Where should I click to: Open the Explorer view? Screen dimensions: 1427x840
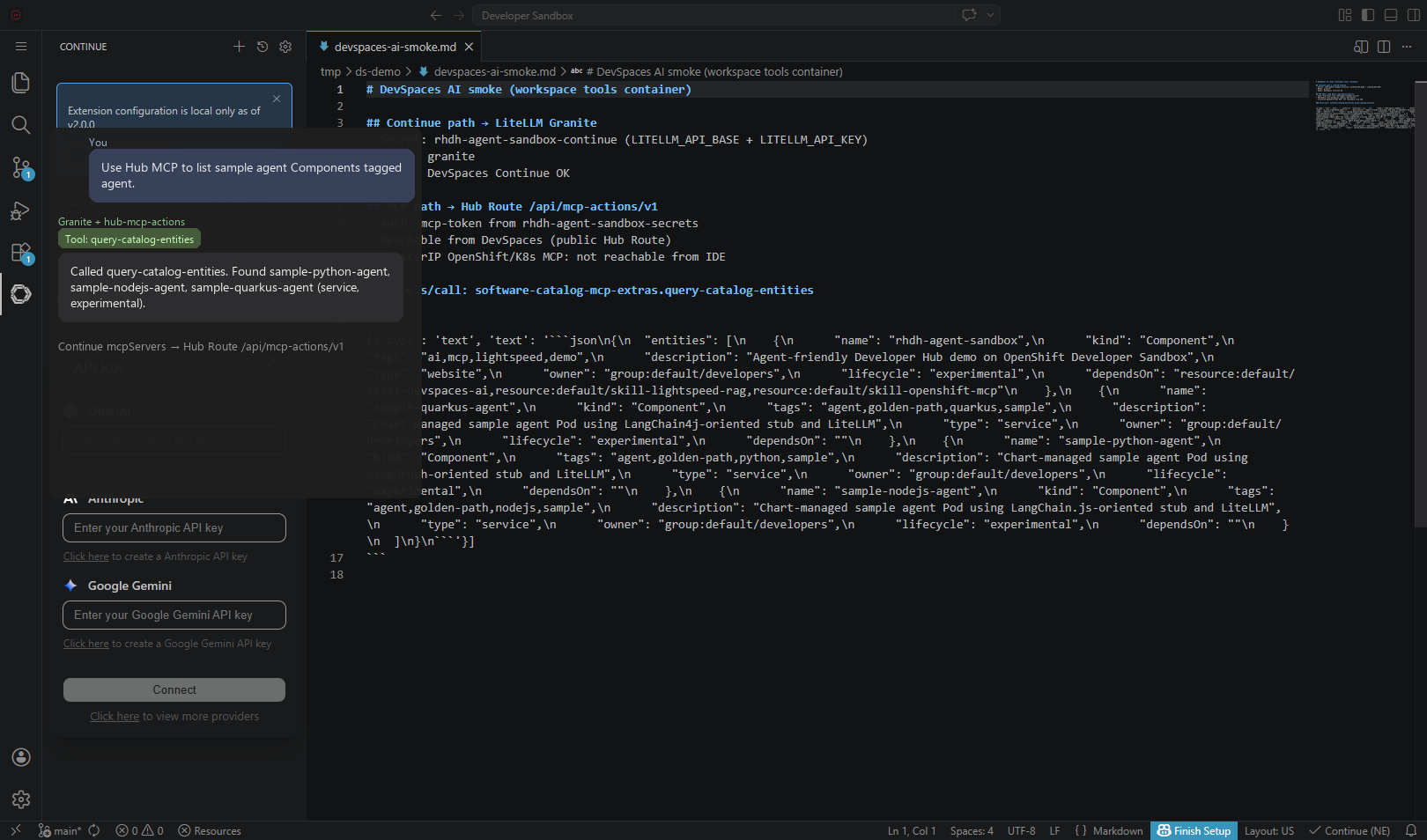pyautogui.click(x=21, y=83)
